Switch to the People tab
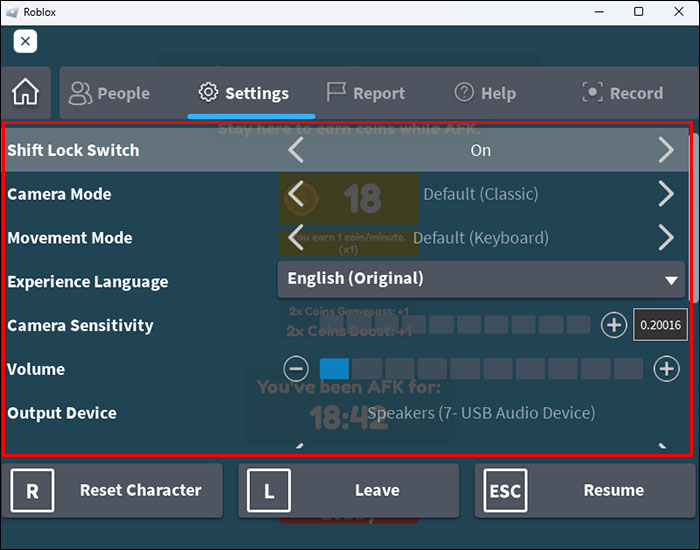The image size is (700, 550). pyautogui.click(x=109, y=93)
